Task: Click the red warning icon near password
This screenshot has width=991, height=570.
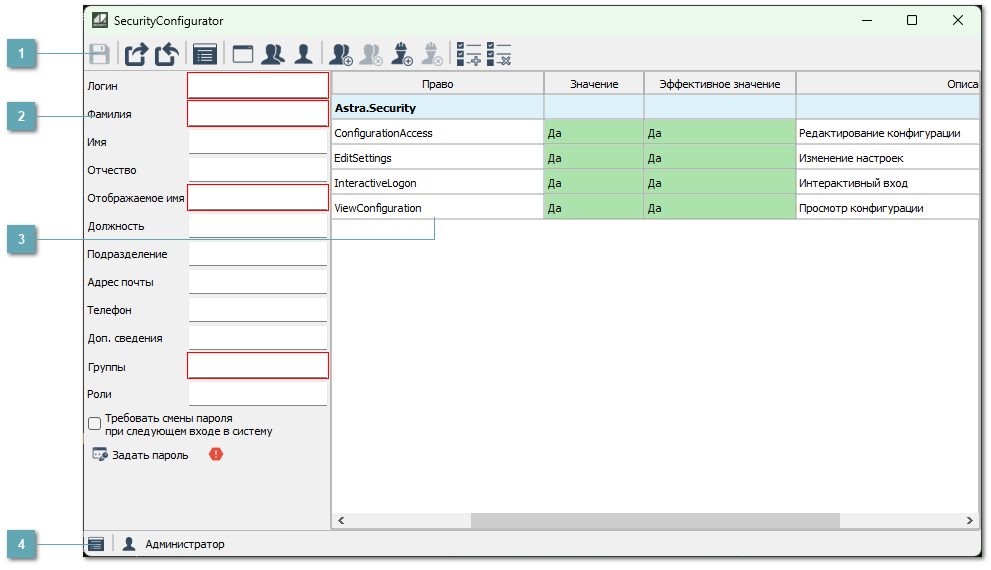Action: point(216,454)
